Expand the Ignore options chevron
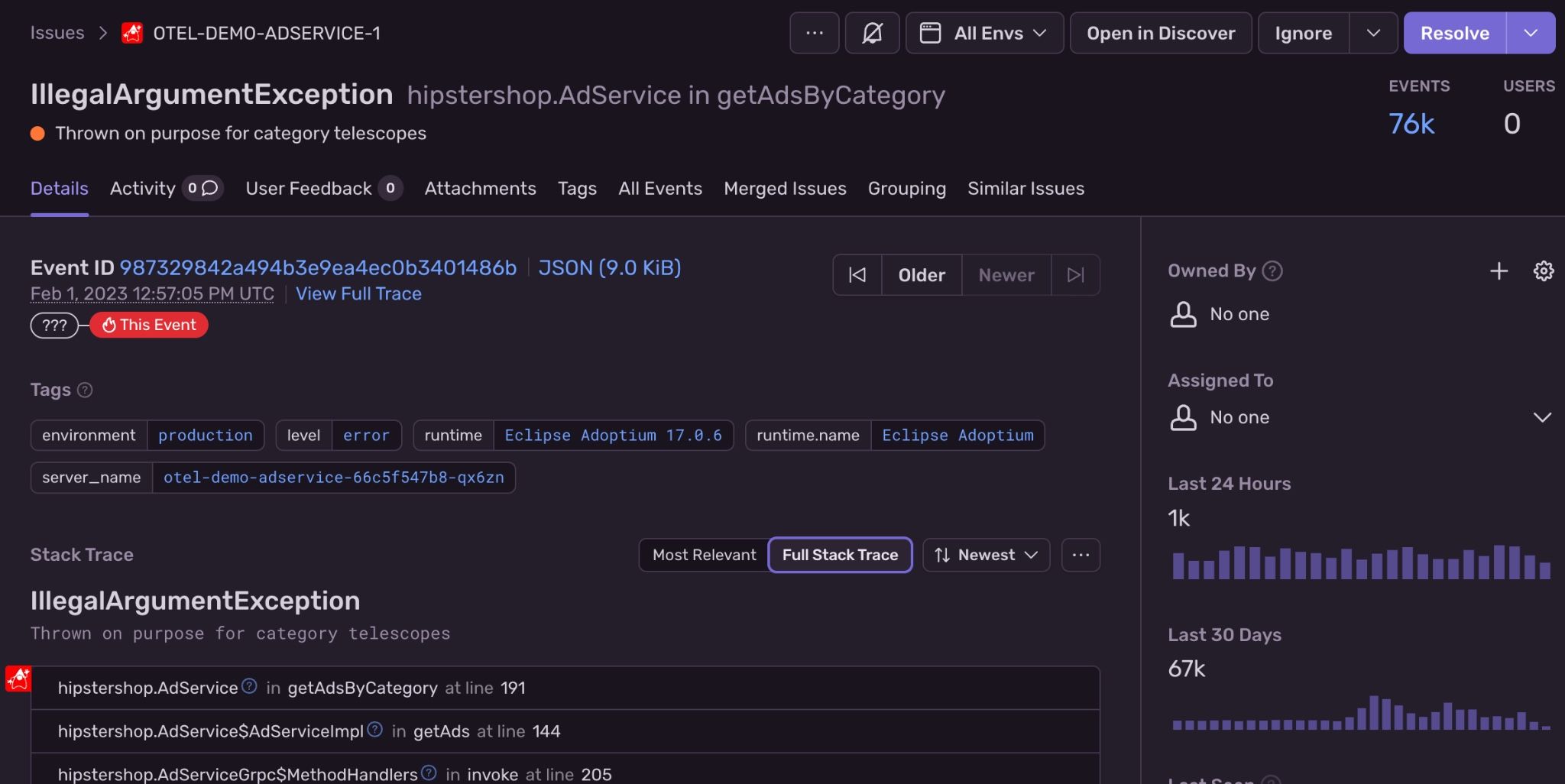The height and width of the screenshot is (784, 1565). (x=1373, y=33)
